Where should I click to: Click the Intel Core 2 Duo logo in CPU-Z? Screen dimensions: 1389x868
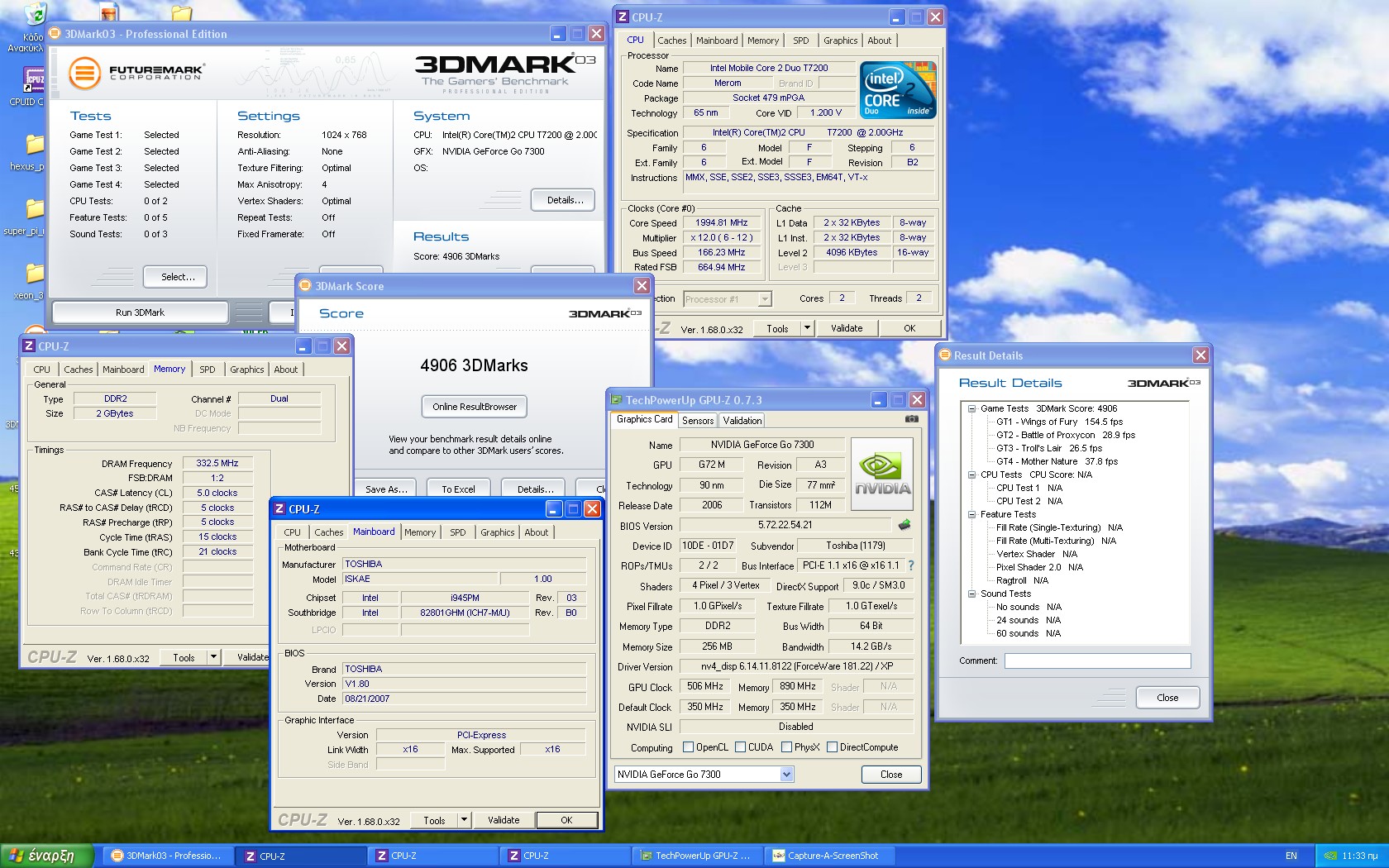898,90
